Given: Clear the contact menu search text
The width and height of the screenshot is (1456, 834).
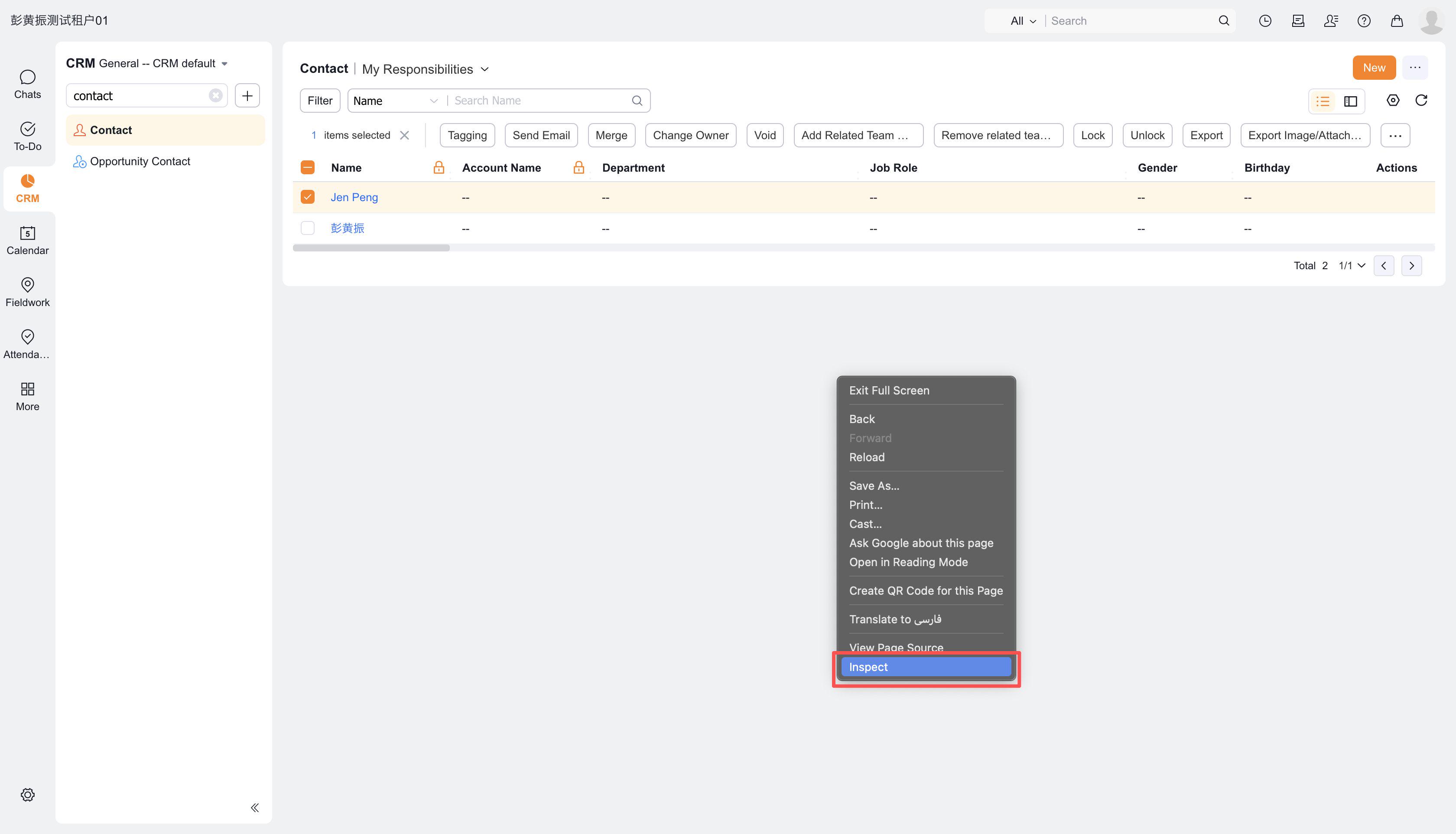Looking at the screenshot, I should [215, 95].
